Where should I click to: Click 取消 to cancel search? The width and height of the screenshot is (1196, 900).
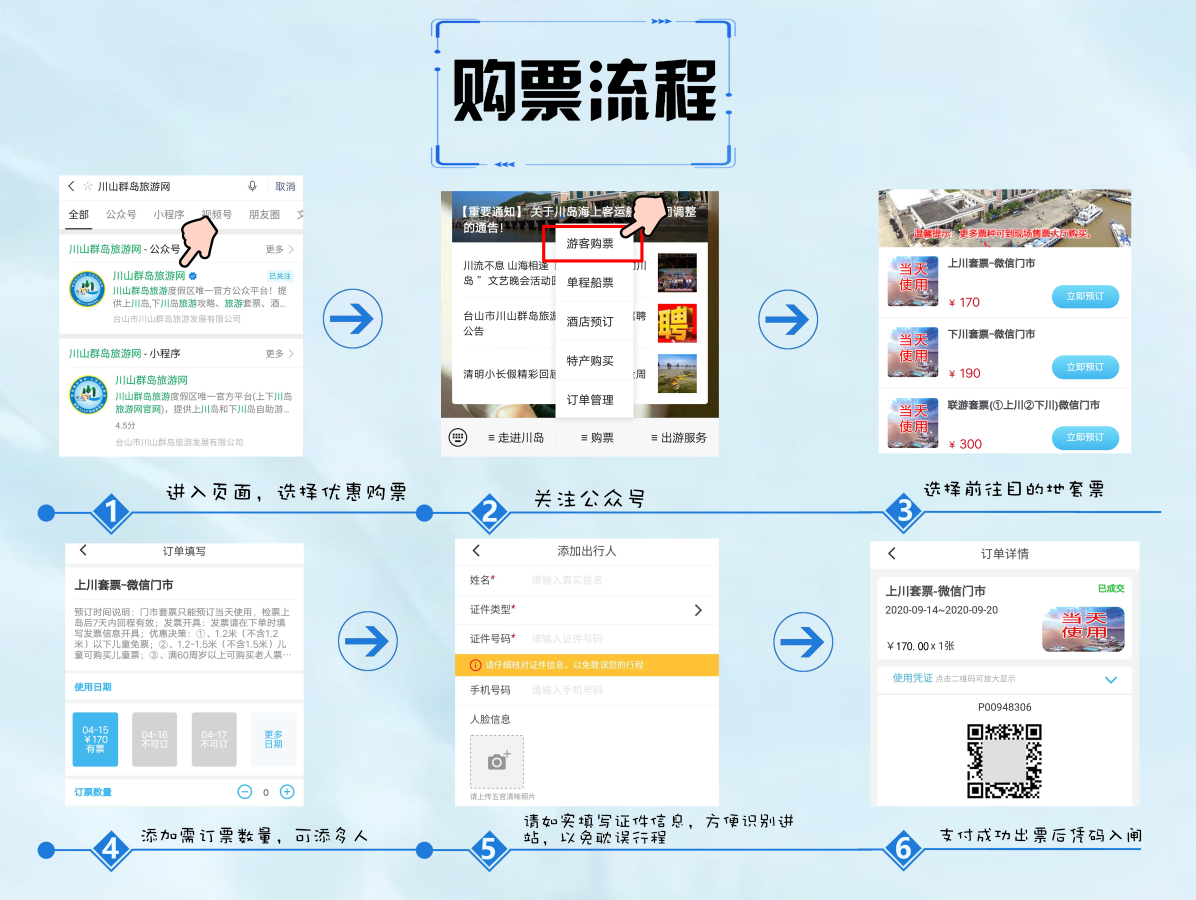click(x=285, y=187)
